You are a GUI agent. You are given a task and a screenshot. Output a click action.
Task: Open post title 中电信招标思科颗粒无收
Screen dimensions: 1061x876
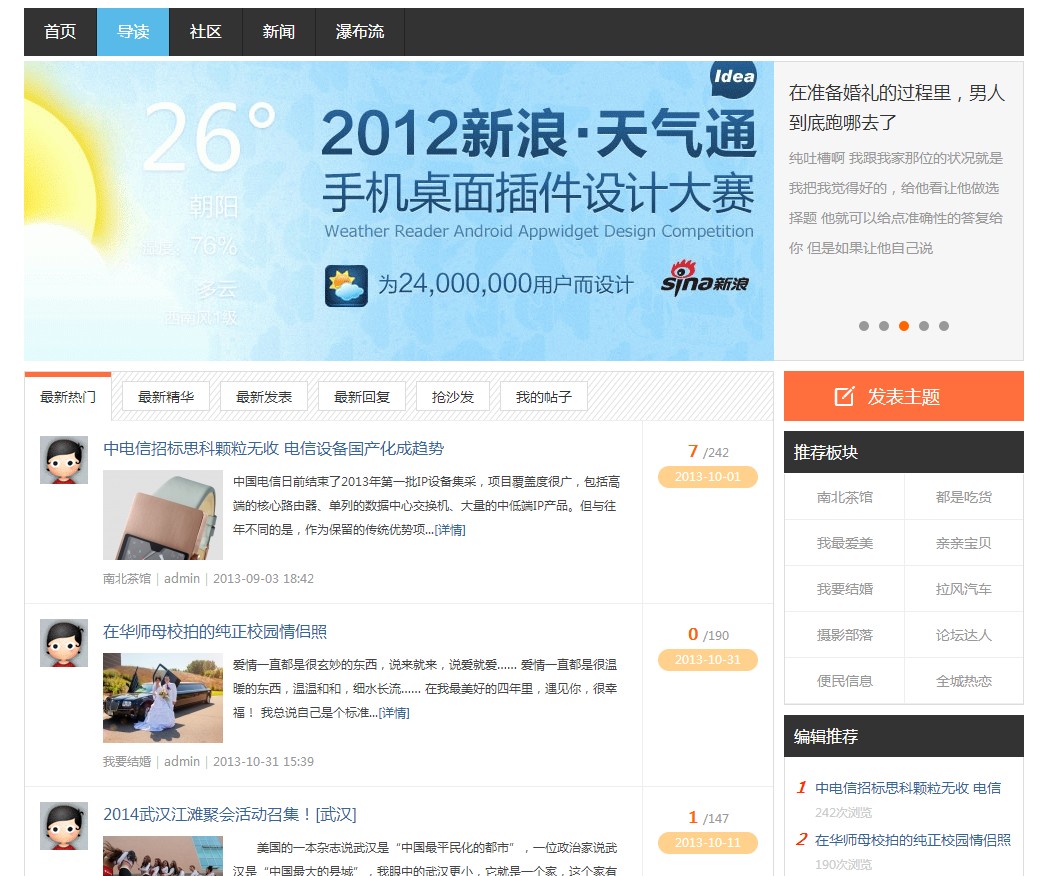click(273, 448)
